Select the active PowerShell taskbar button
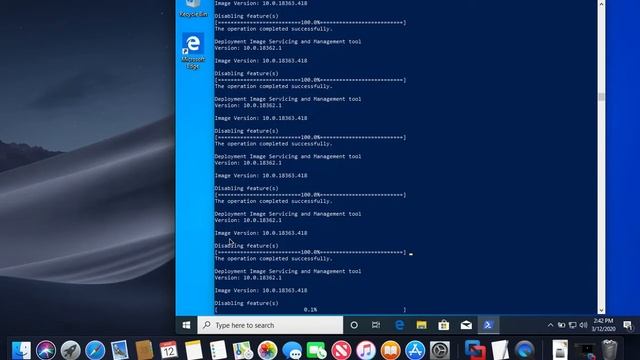This screenshot has width=640, height=360. click(488, 325)
